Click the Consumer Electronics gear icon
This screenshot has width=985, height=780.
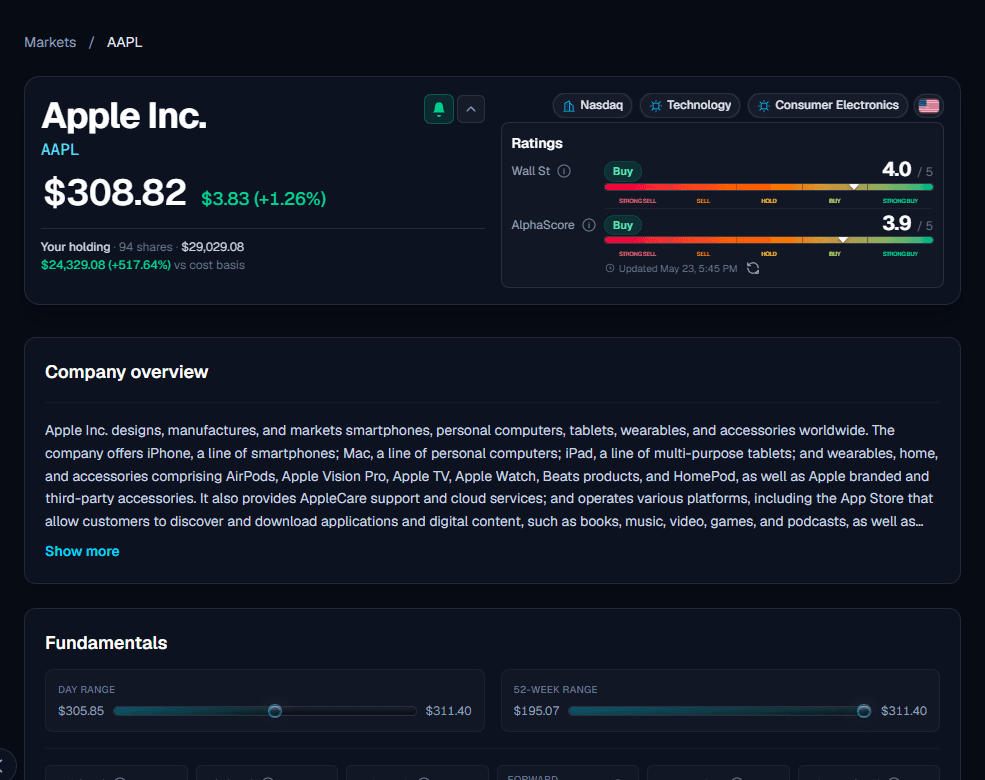[764, 106]
